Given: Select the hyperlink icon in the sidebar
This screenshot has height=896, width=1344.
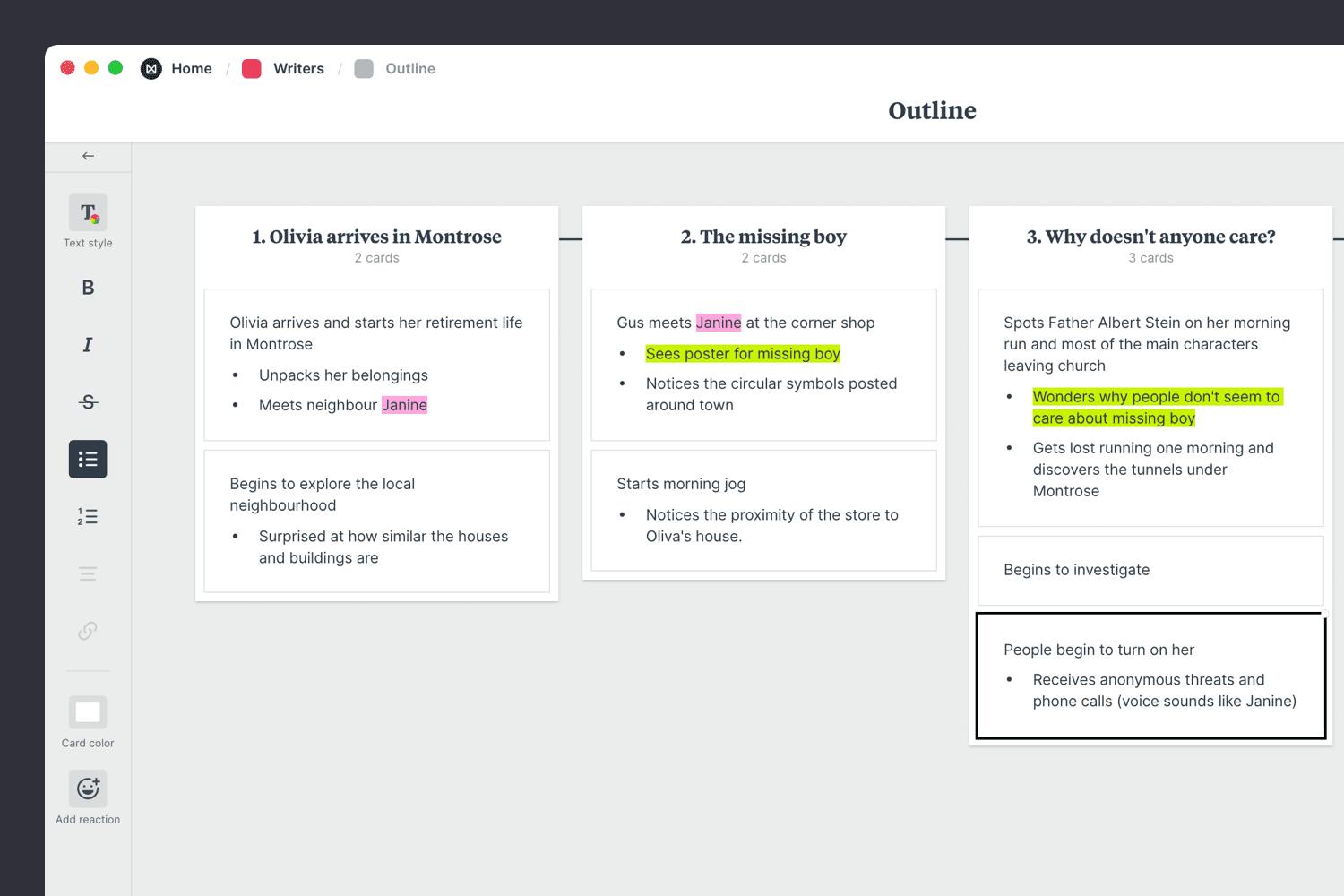Looking at the screenshot, I should pyautogui.click(x=88, y=630).
